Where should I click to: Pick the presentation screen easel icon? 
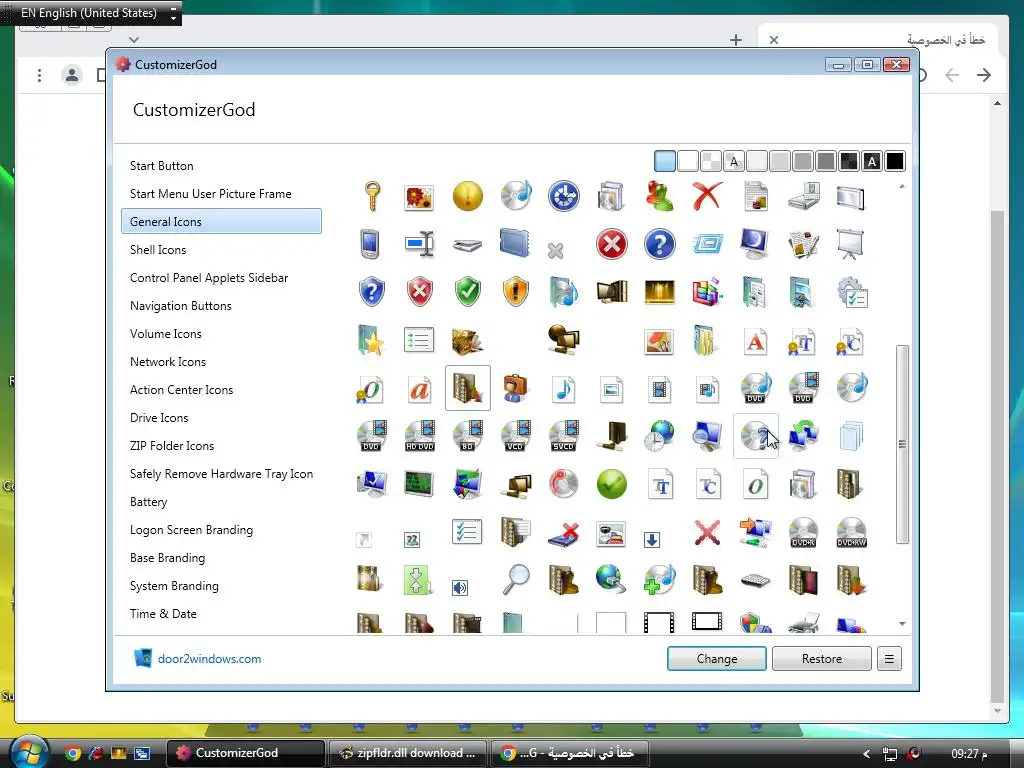coord(851,245)
